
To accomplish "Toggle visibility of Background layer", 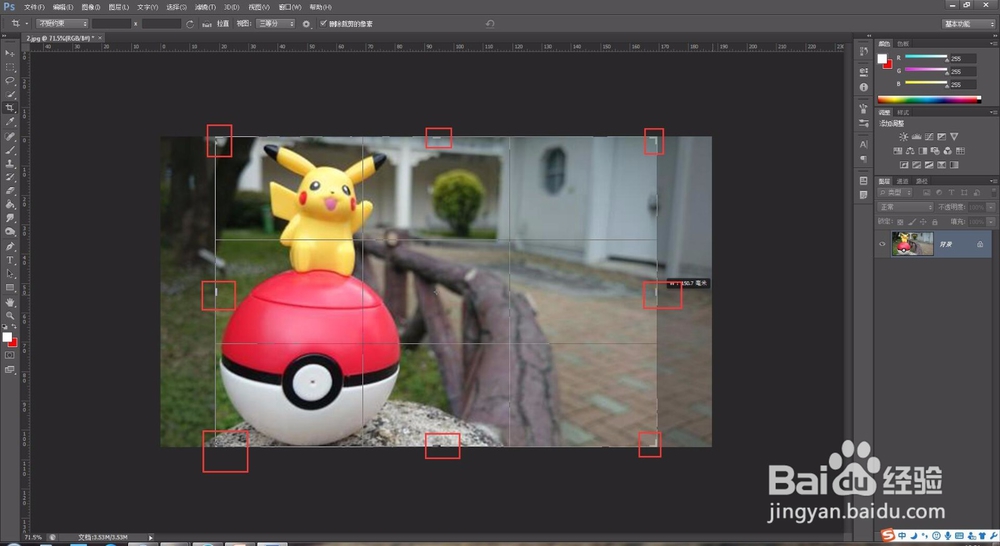I will click(882, 244).
